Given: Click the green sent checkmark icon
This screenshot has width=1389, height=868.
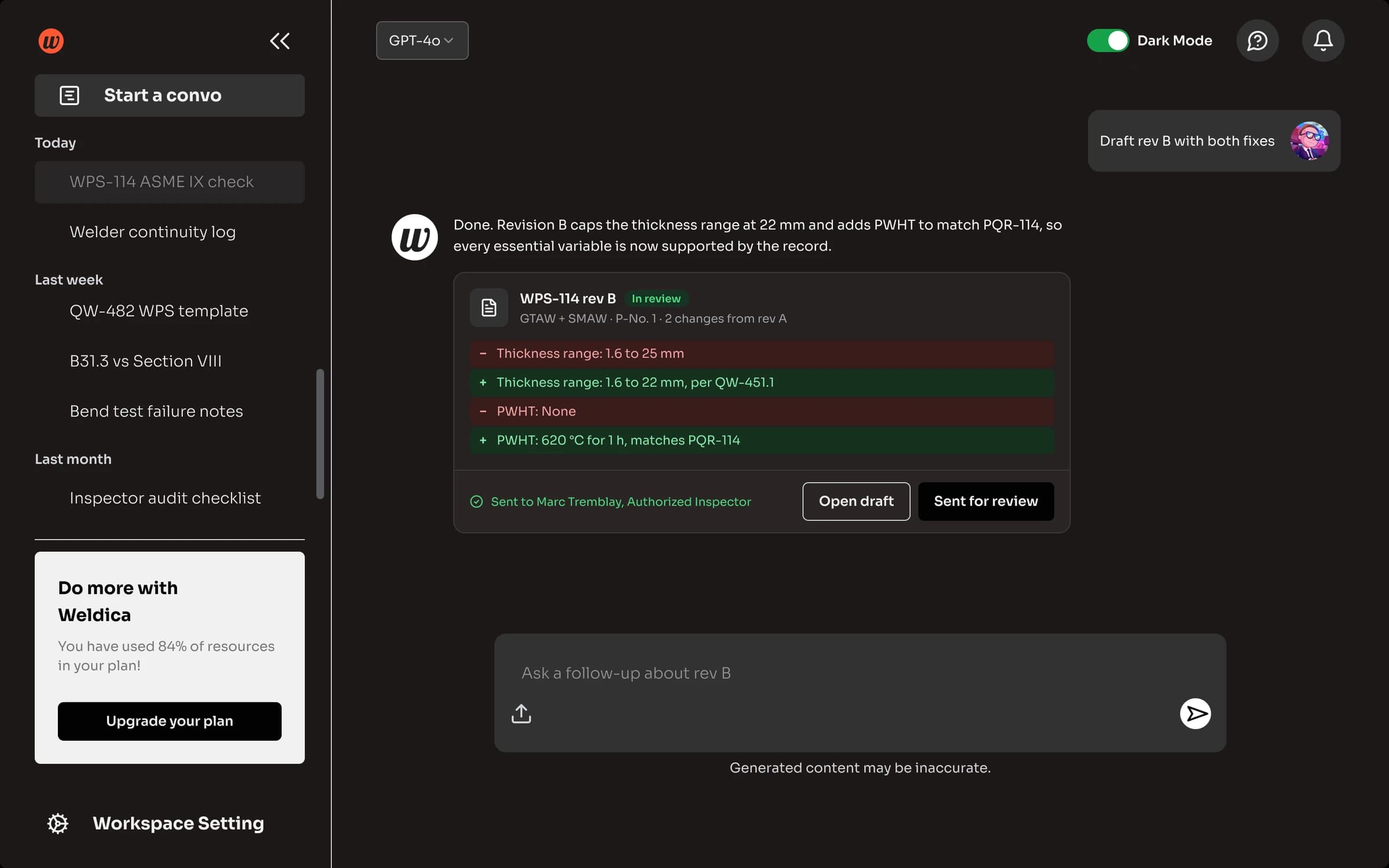Looking at the screenshot, I should [x=476, y=501].
